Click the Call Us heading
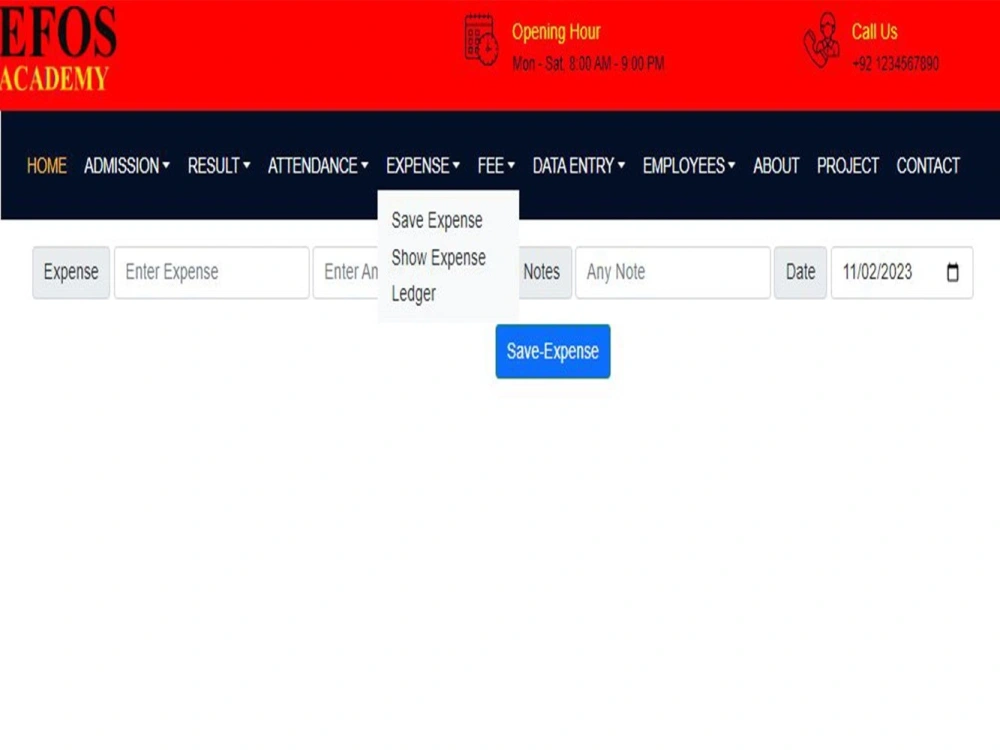 click(x=874, y=32)
